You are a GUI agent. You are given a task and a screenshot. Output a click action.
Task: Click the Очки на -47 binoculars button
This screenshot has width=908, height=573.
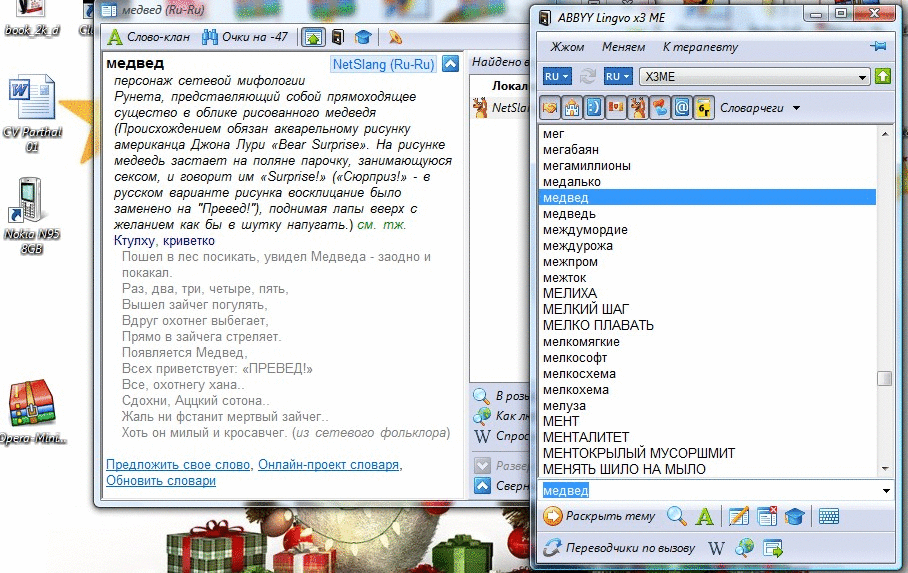point(245,37)
